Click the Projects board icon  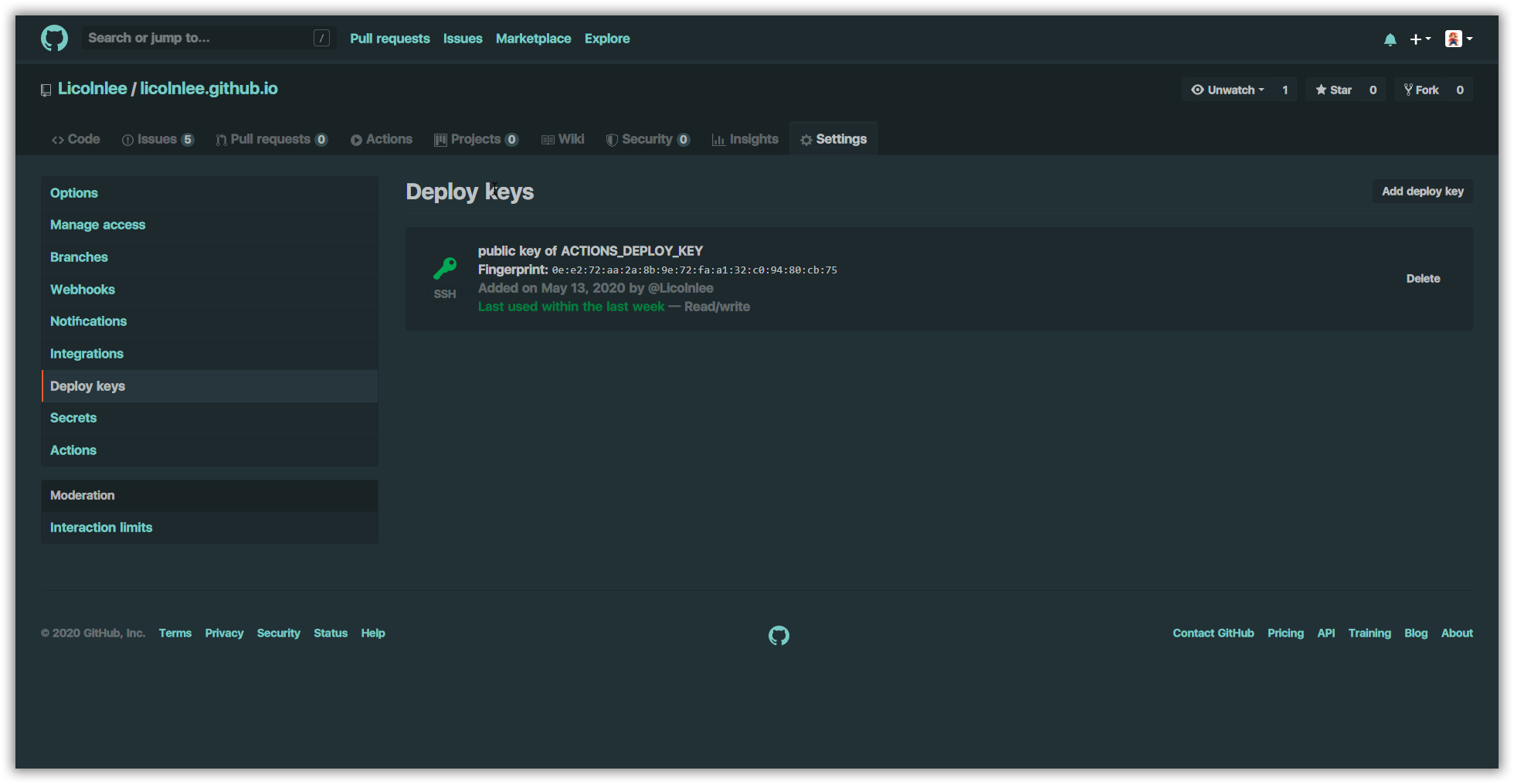(440, 140)
